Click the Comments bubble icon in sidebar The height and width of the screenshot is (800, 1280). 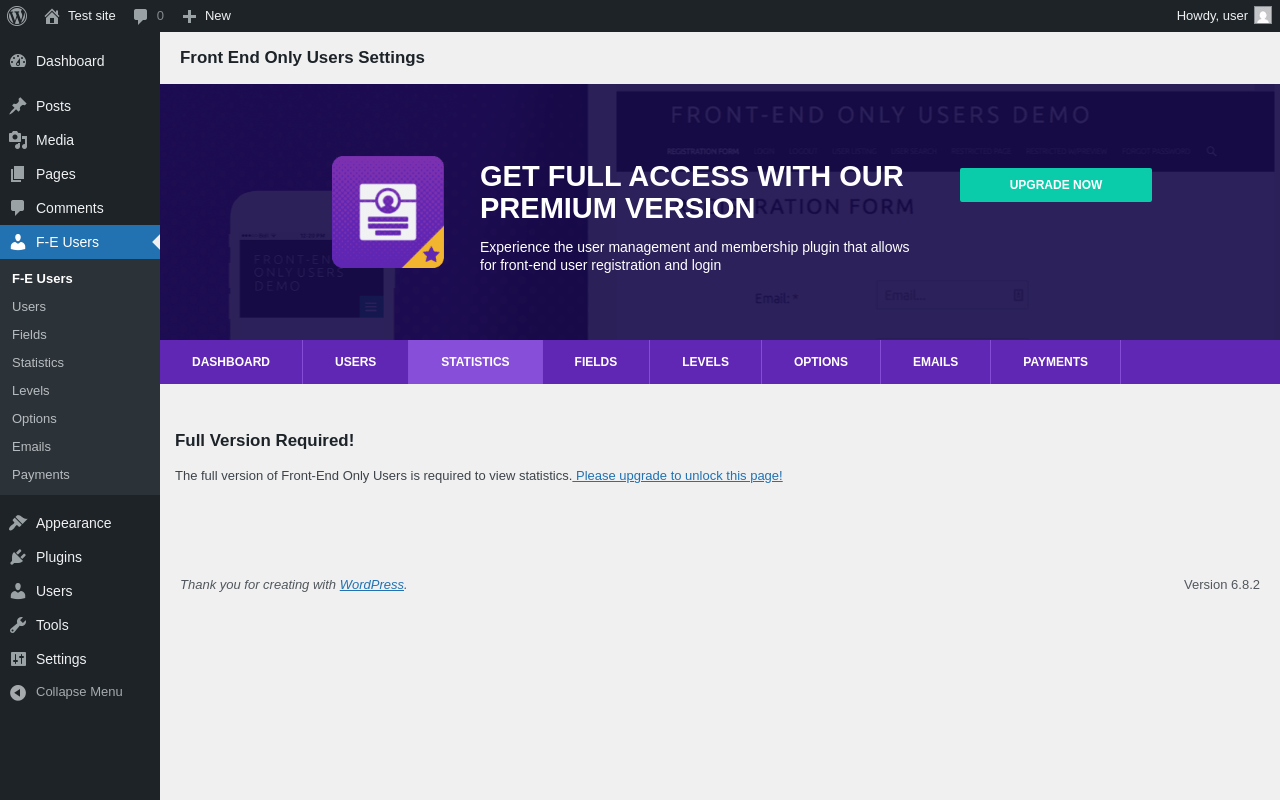click(x=18, y=208)
